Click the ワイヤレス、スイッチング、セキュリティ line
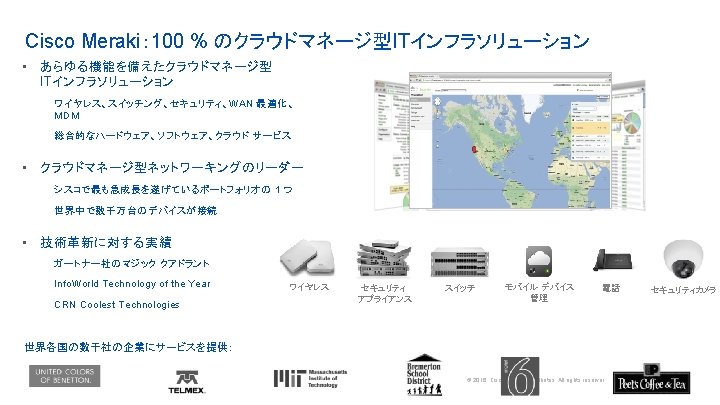Screen dimensions: 720x405 [174, 109]
